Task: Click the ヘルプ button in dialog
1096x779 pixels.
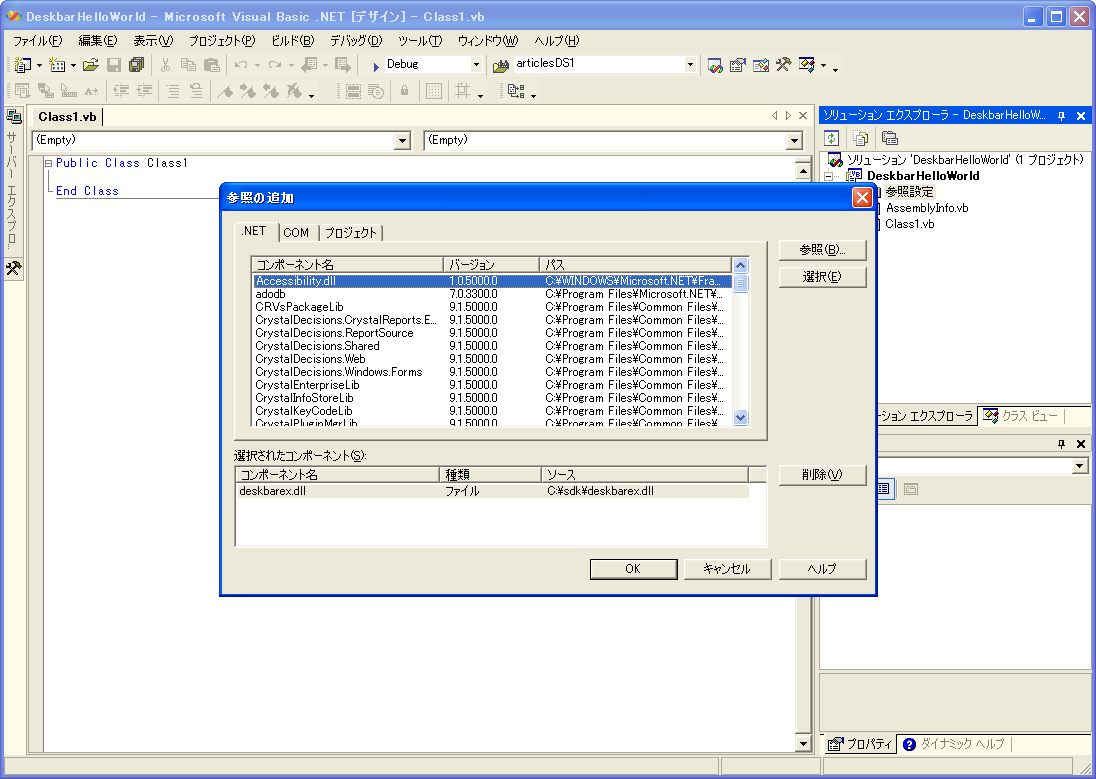Action: 822,569
